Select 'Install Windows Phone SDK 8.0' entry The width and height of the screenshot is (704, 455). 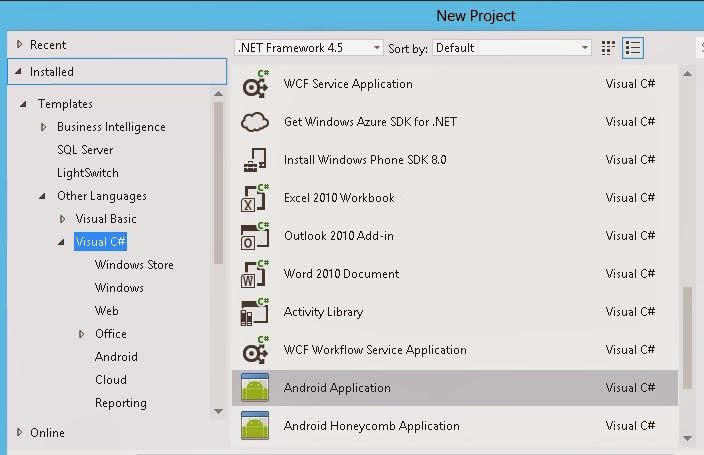click(365, 160)
